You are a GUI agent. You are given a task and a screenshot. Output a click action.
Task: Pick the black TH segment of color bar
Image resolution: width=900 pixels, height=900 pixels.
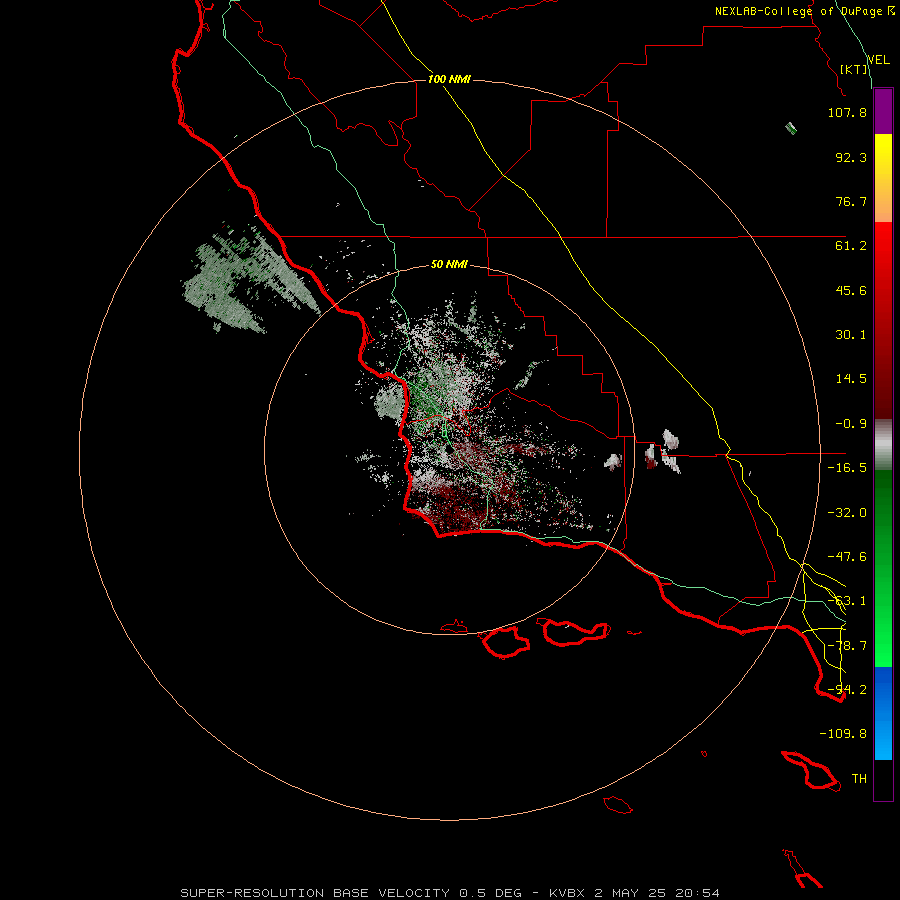click(x=883, y=779)
